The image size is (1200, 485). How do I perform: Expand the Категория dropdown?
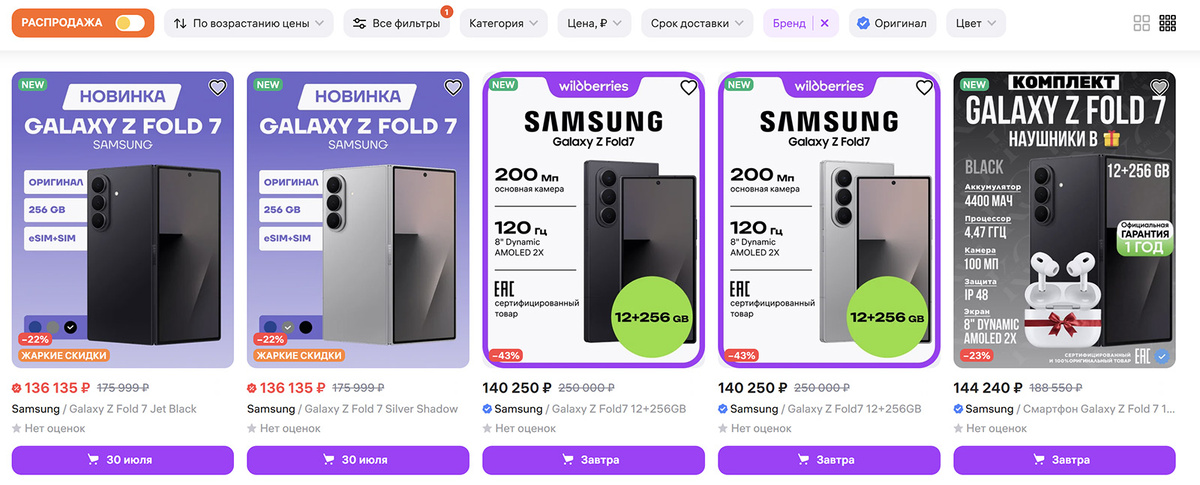tap(503, 23)
